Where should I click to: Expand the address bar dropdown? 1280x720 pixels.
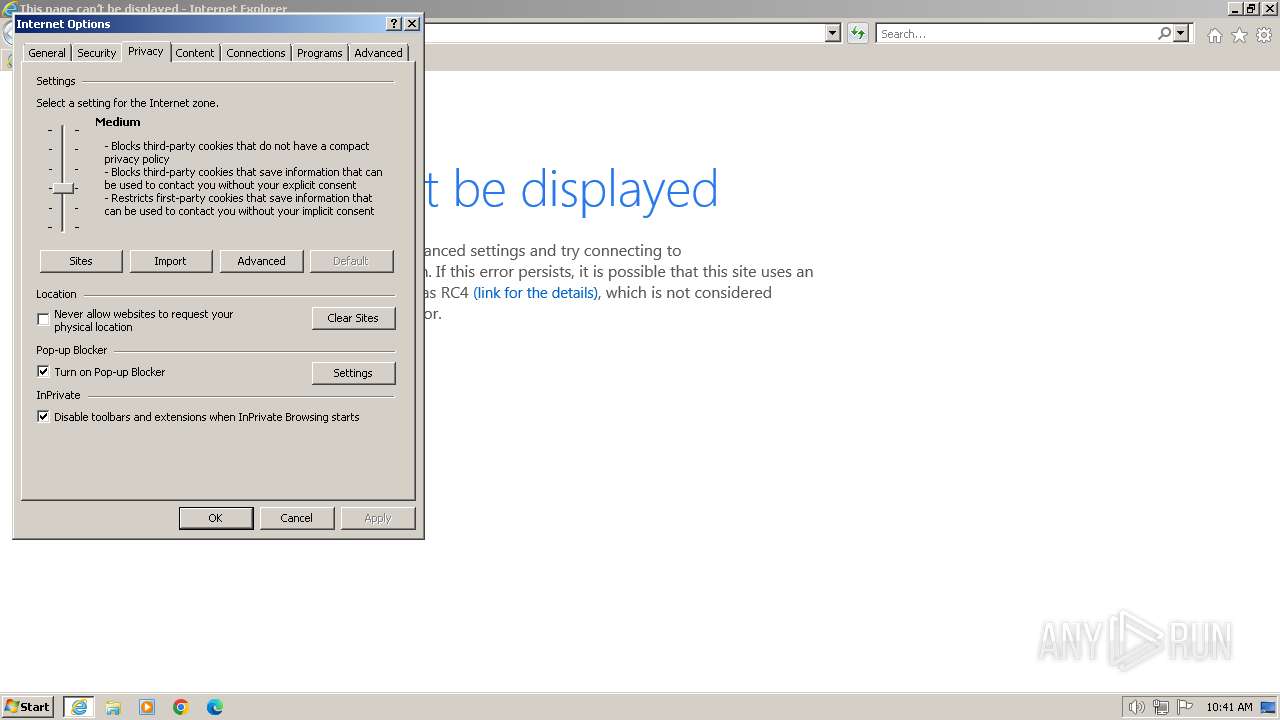coord(833,34)
